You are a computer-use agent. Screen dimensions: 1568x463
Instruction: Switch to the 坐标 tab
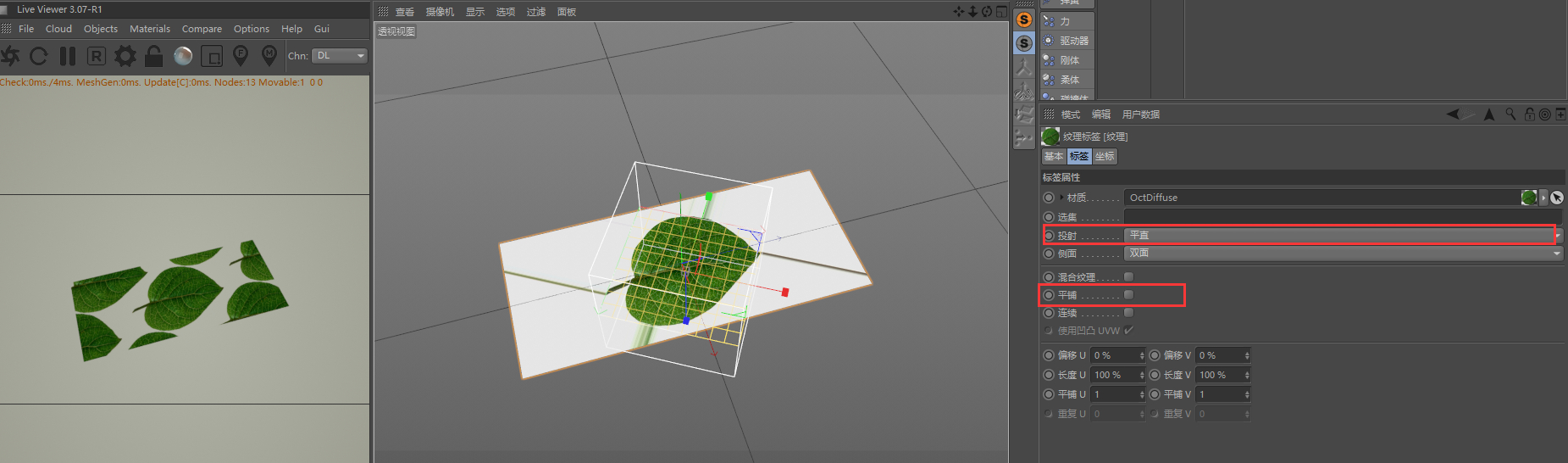1105,156
